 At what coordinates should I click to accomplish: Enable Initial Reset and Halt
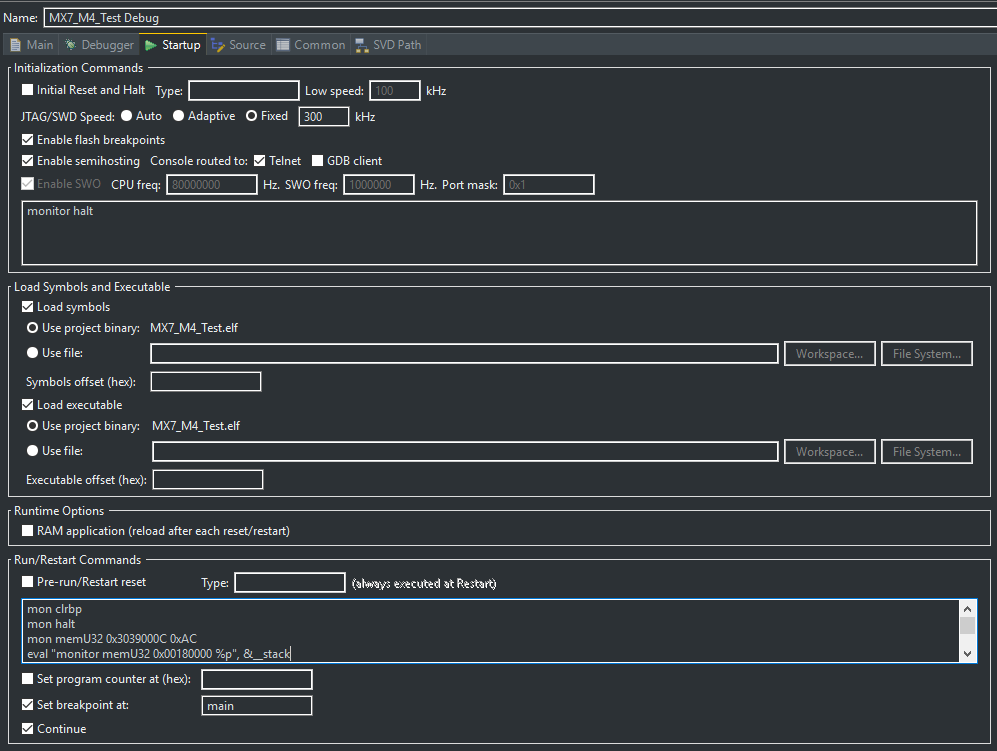point(27,90)
